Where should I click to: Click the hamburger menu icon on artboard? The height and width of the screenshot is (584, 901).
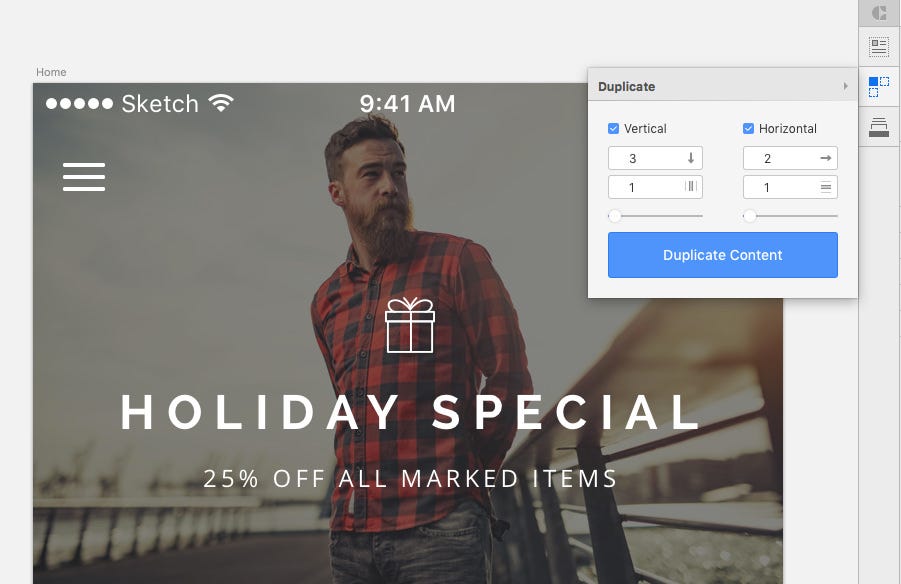click(x=84, y=176)
